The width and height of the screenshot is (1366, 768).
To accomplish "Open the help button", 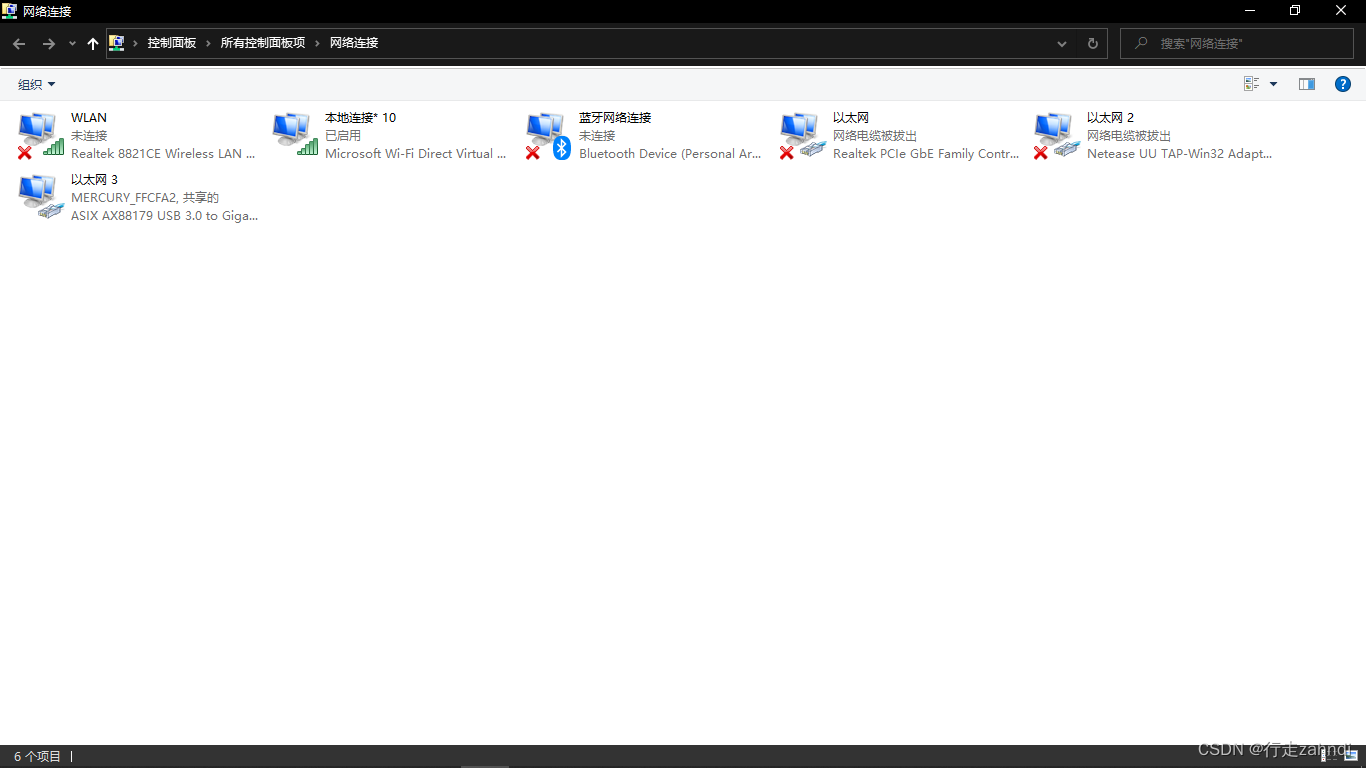I will coord(1343,84).
